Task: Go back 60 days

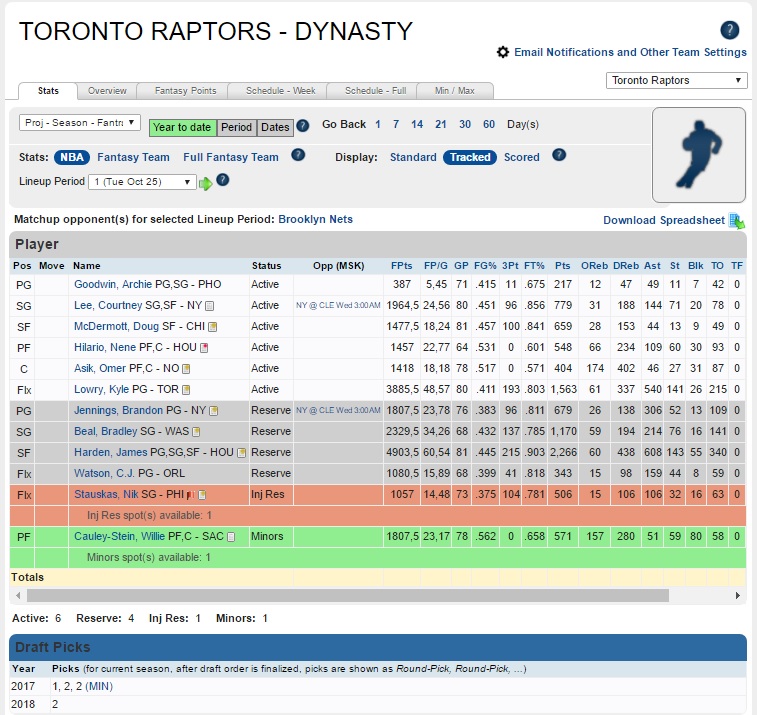Action: click(x=489, y=125)
